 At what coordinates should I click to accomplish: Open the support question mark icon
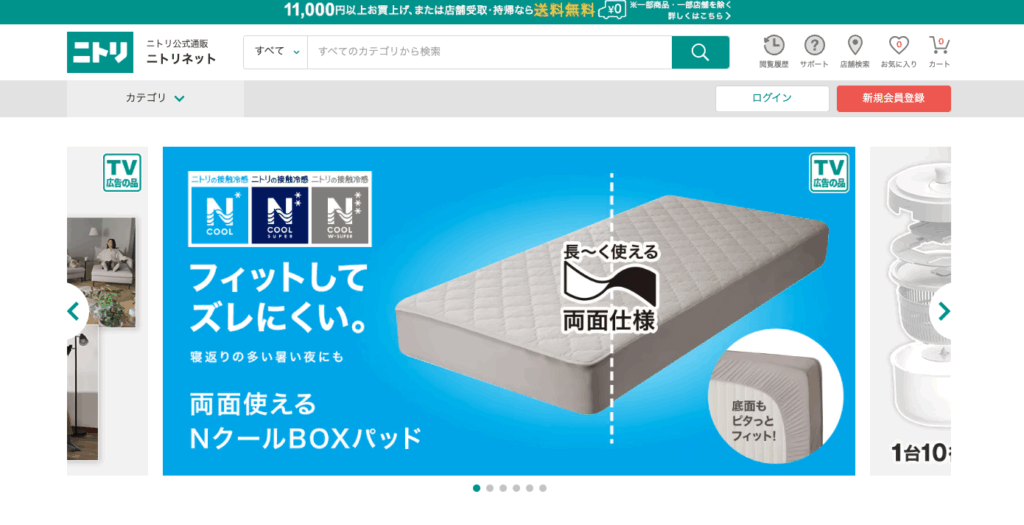[x=814, y=45]
